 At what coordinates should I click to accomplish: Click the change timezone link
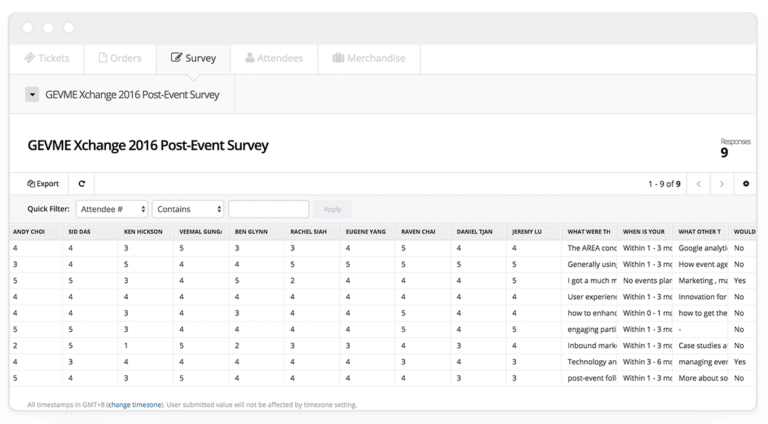135,404
